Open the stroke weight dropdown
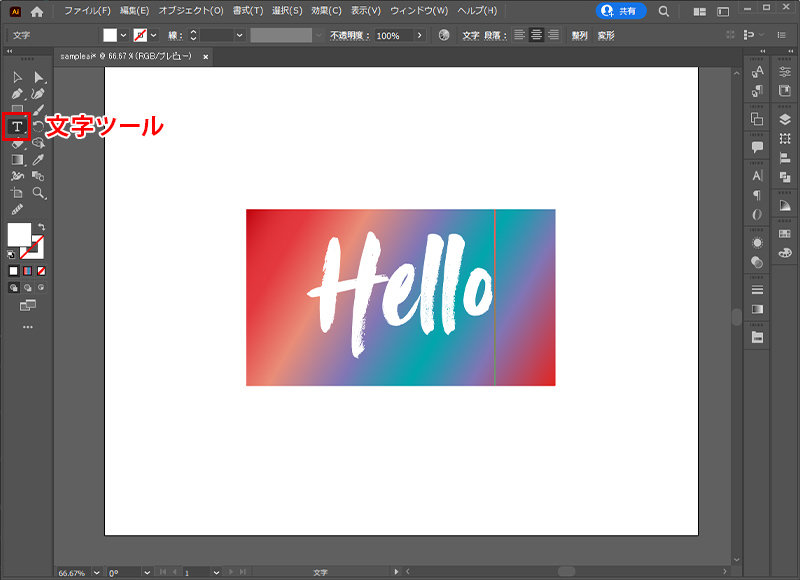800x580 pixels. [237, 33]
